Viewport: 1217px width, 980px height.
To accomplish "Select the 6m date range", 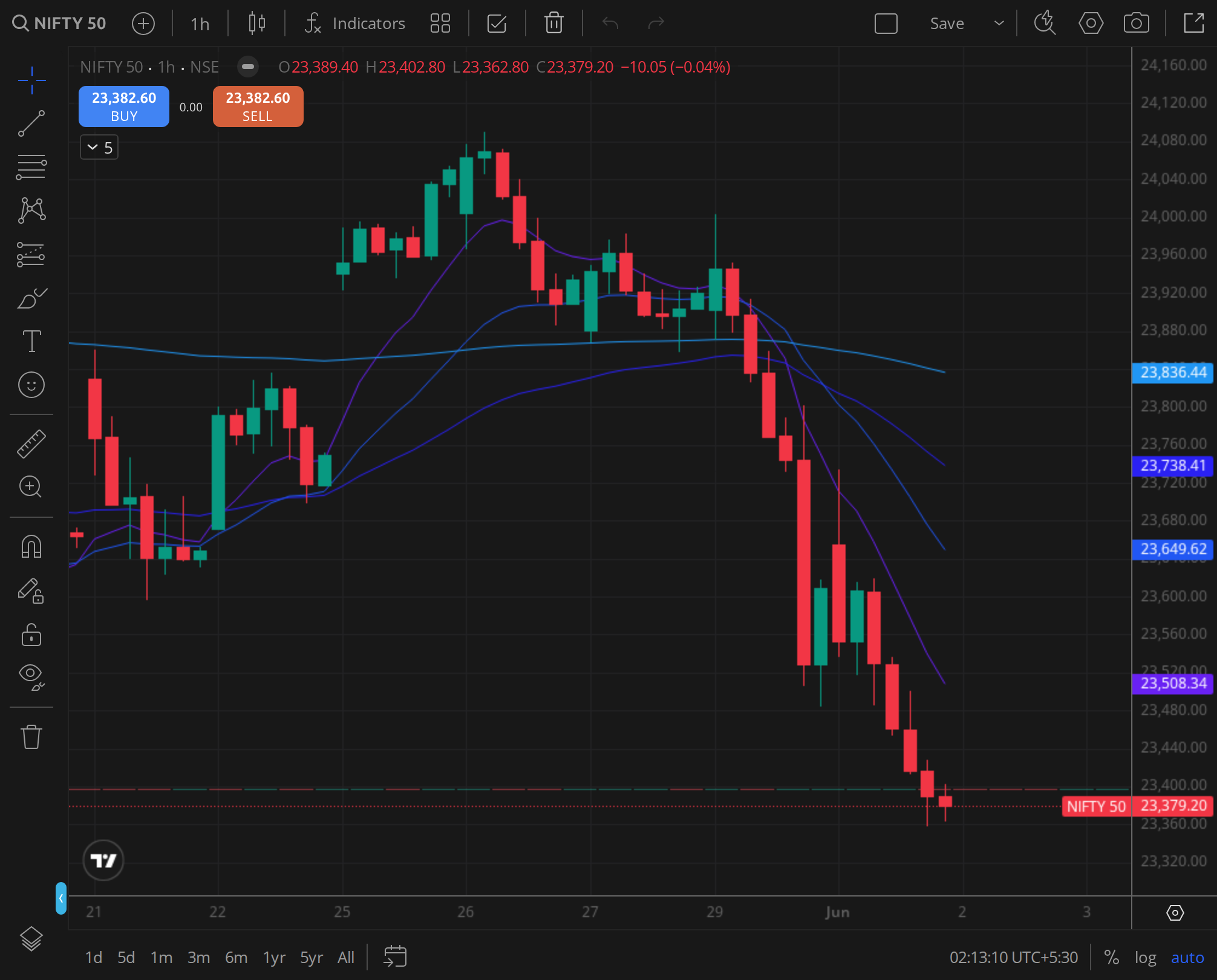I will click(x=237, y=958).
